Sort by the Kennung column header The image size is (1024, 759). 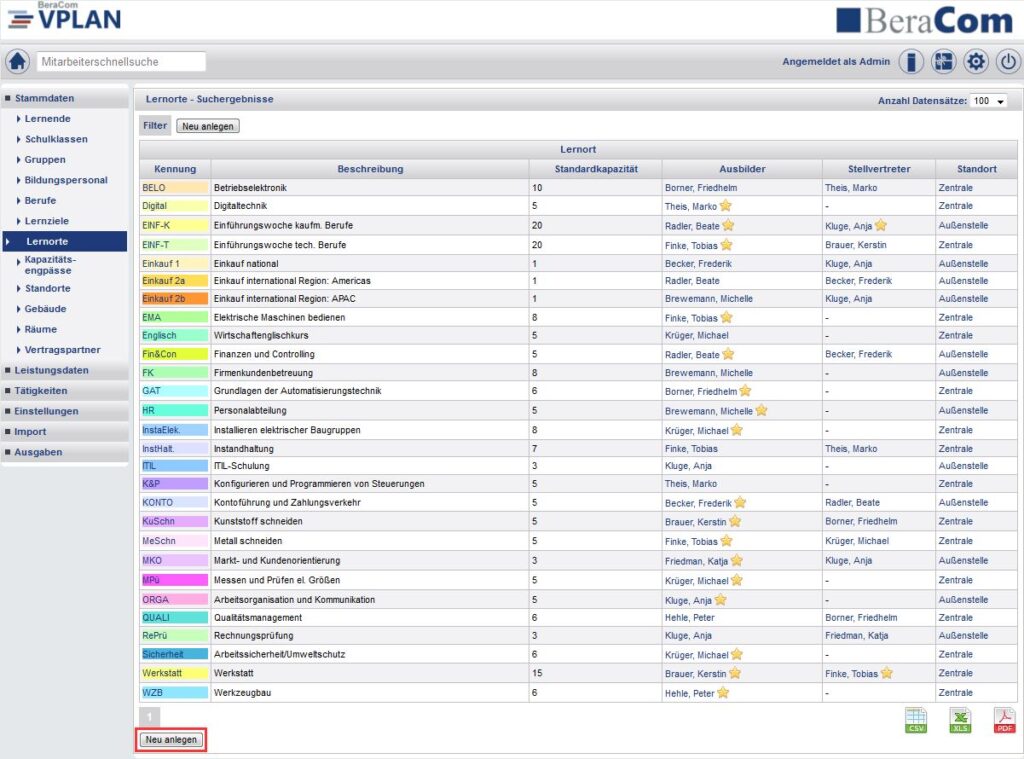(175, 169)
